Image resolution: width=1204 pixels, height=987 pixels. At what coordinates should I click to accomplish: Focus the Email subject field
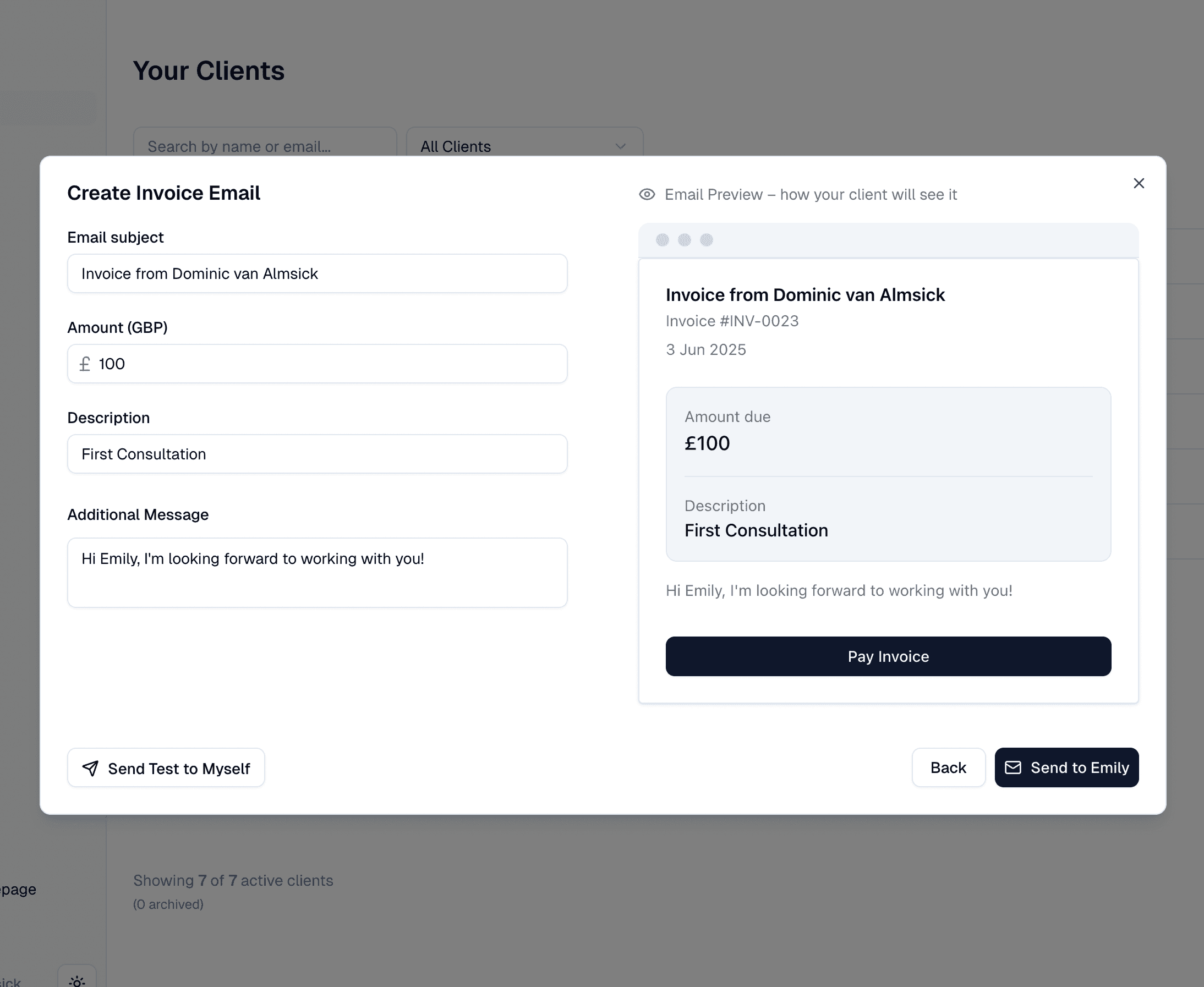click(x=317, y=273)
